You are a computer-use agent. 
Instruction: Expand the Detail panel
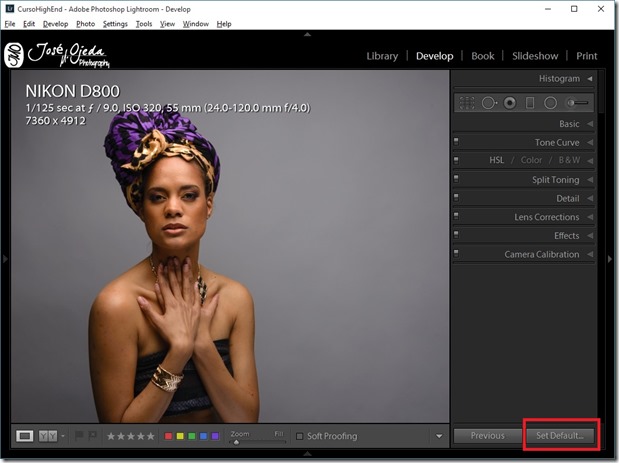coord(590,198)
